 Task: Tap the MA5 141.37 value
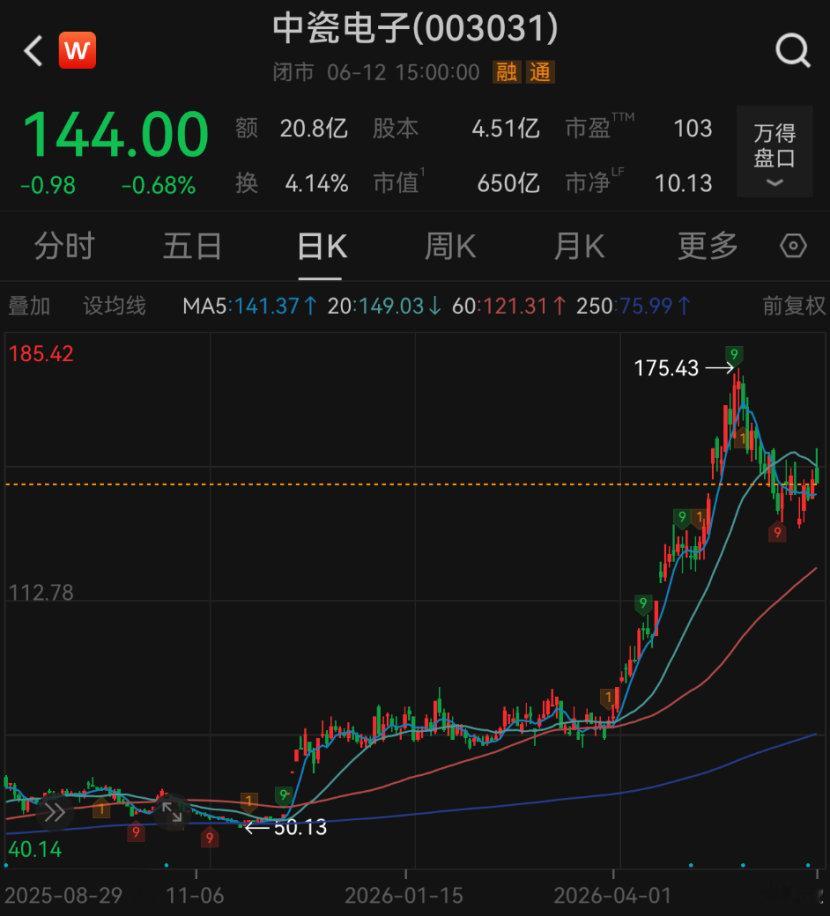point(250,306)
